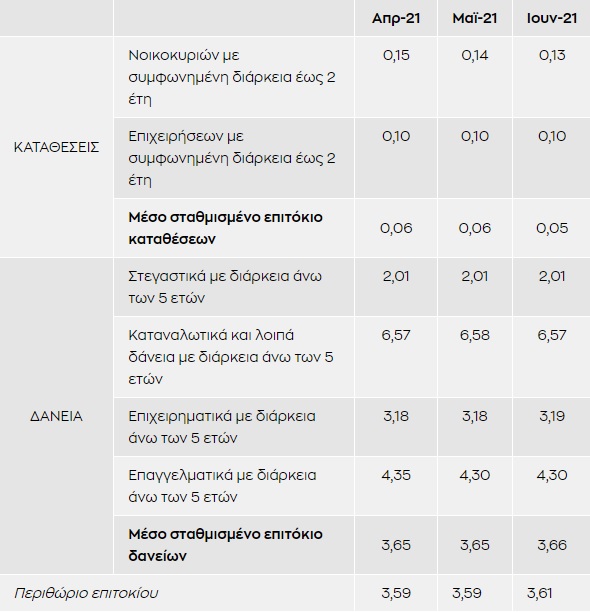
Task: Click Μέσο σταθμισμένο επιτόκιο καταθέσεων label
Action: 226,228
